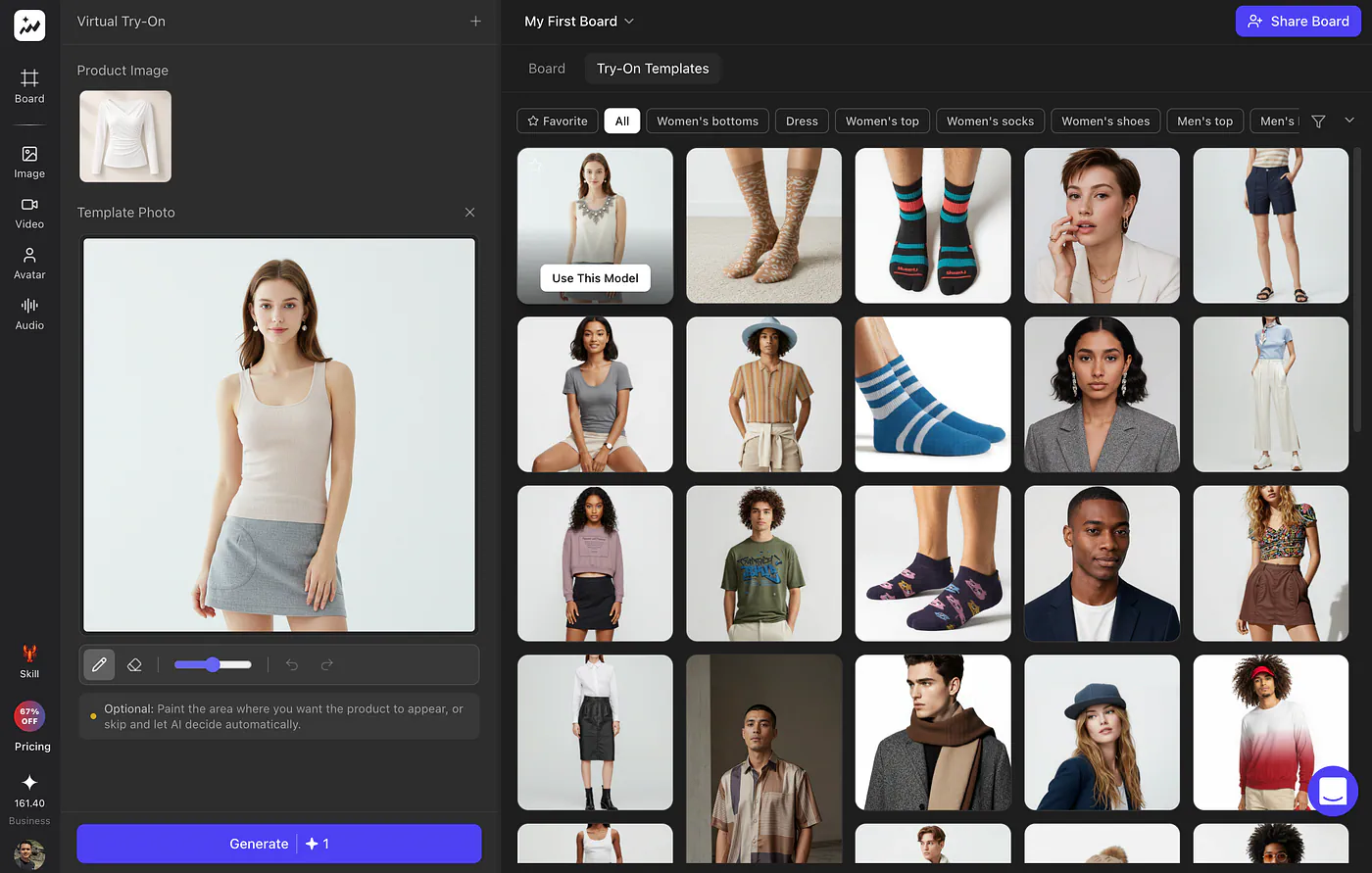Click the undo arrow
Image resolution: width=1372 pixels, height=873 pixels.
tap(292, 664)
